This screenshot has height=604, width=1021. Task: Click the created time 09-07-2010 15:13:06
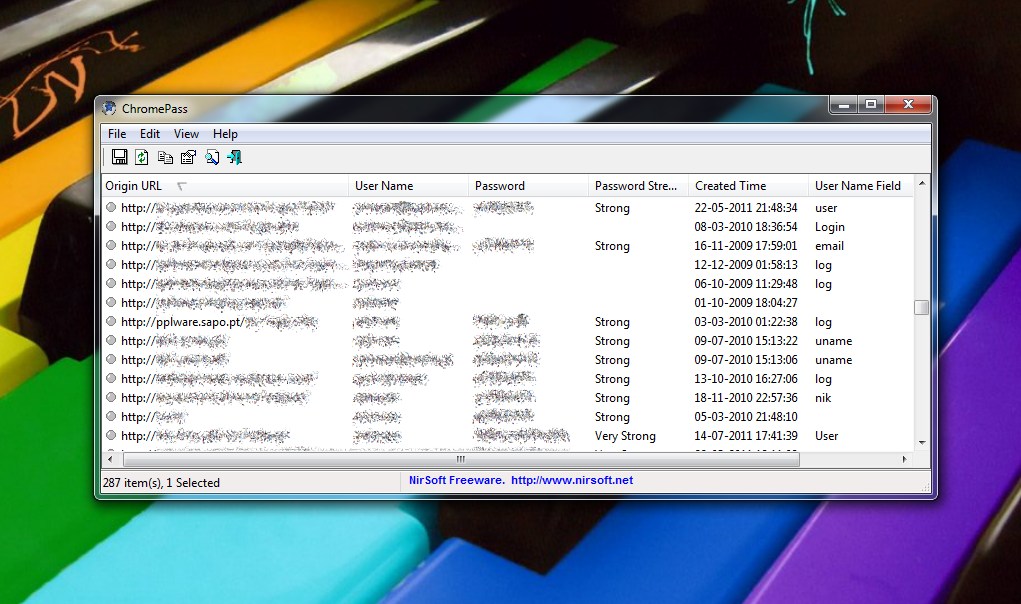[746, 359]
